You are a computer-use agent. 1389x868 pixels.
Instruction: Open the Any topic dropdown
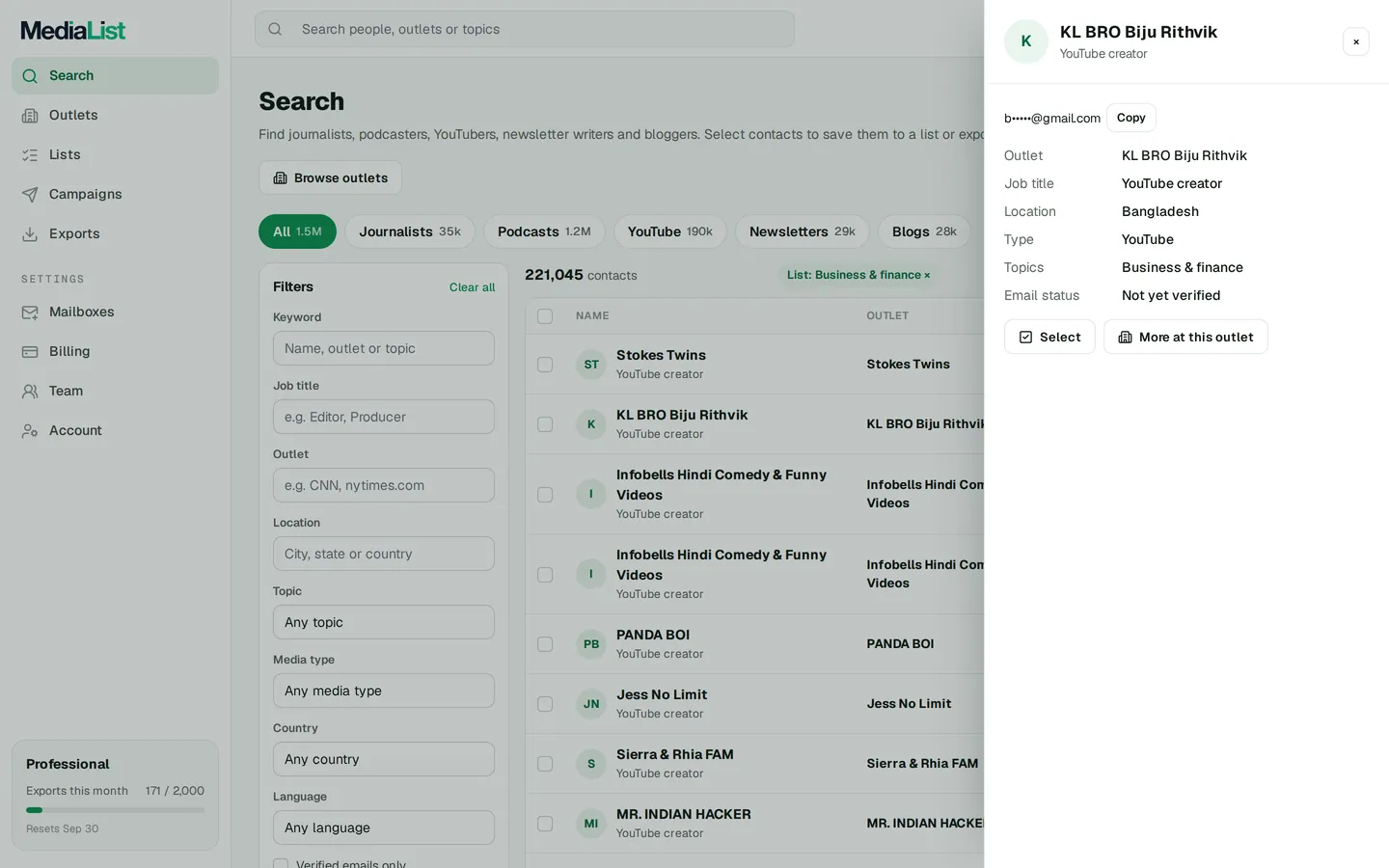[384, 622]
